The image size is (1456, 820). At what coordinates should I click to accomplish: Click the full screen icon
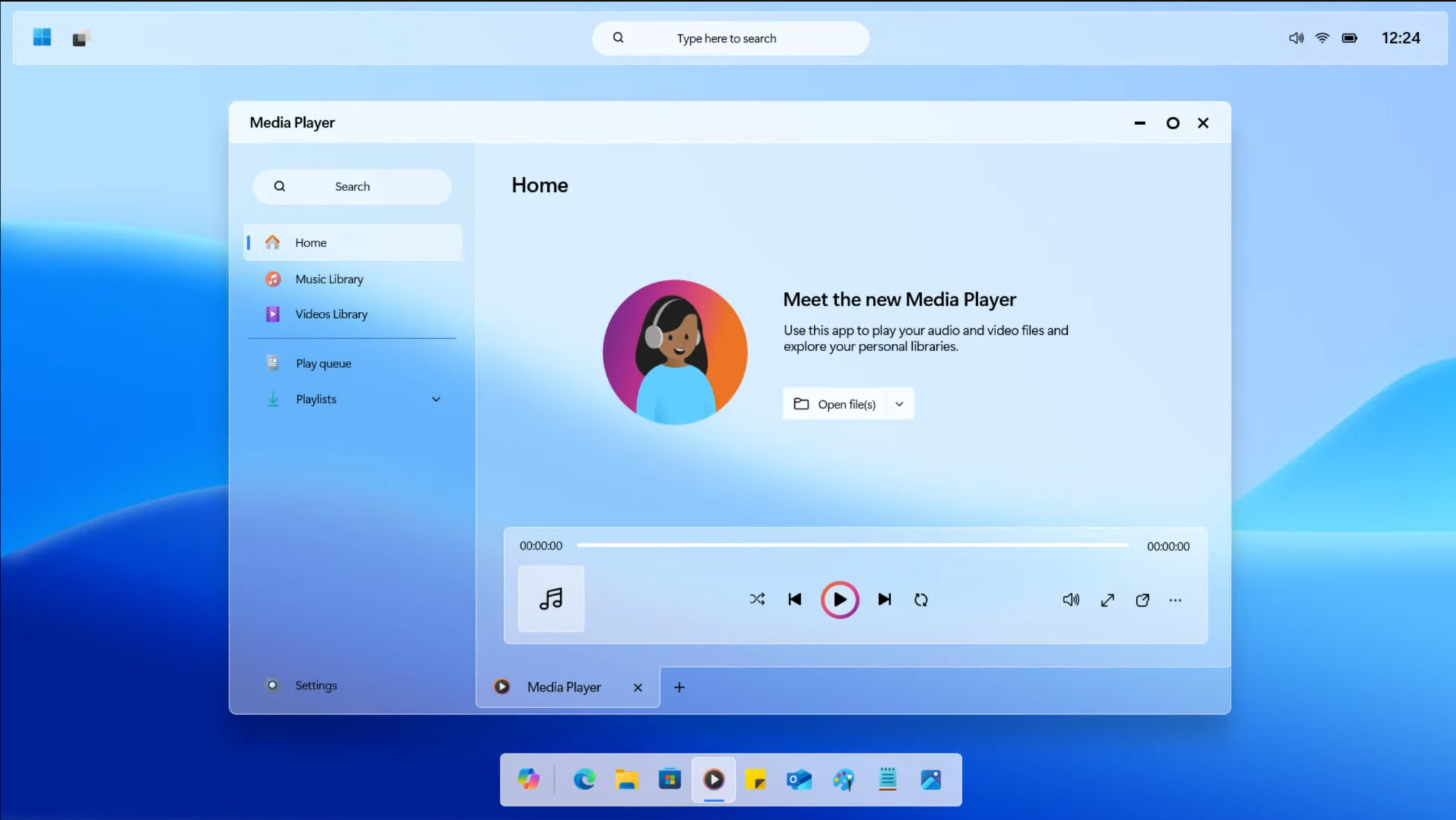coord(1107,600)
